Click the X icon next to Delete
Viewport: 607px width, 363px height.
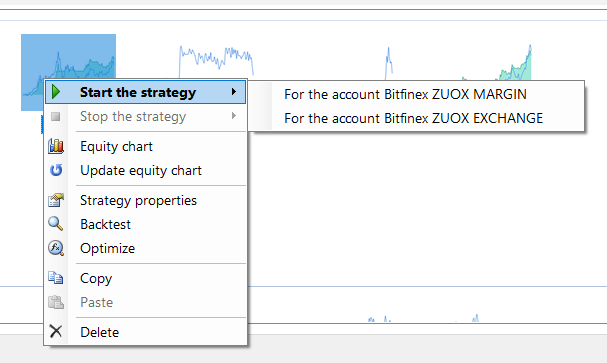[x=56, y=331]
